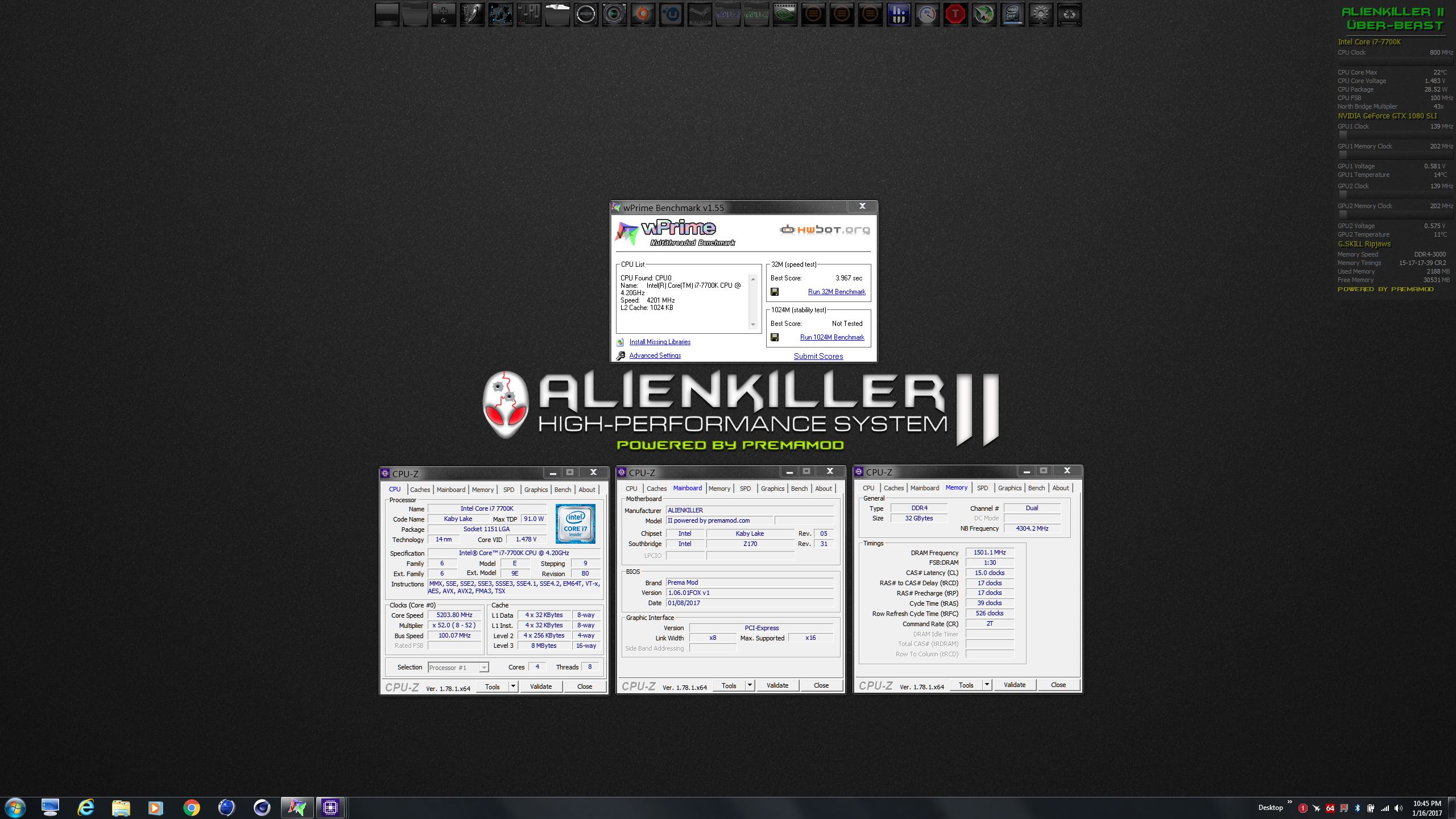Open SPD tab in the Mainboard CPU-Z window
The image size is (1456, 819).
[745, 489]
